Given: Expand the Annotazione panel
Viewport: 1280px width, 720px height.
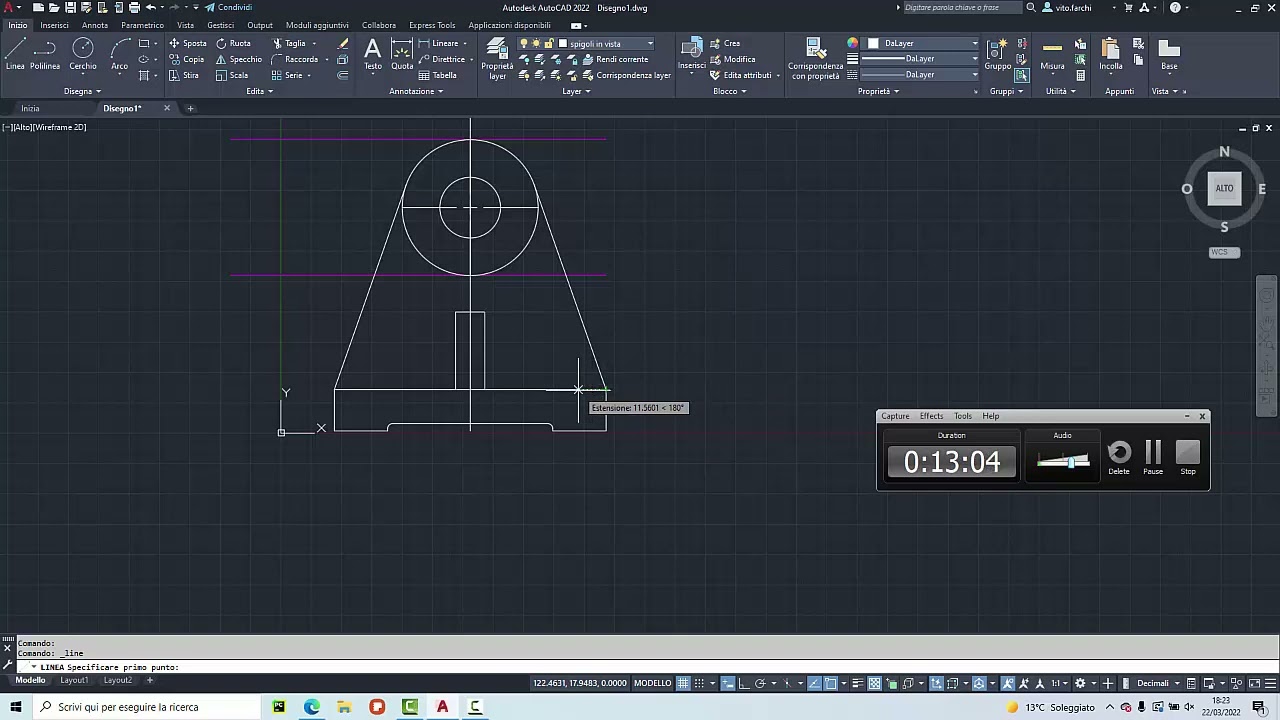Looking at the screenshot, I should [416, 91].
